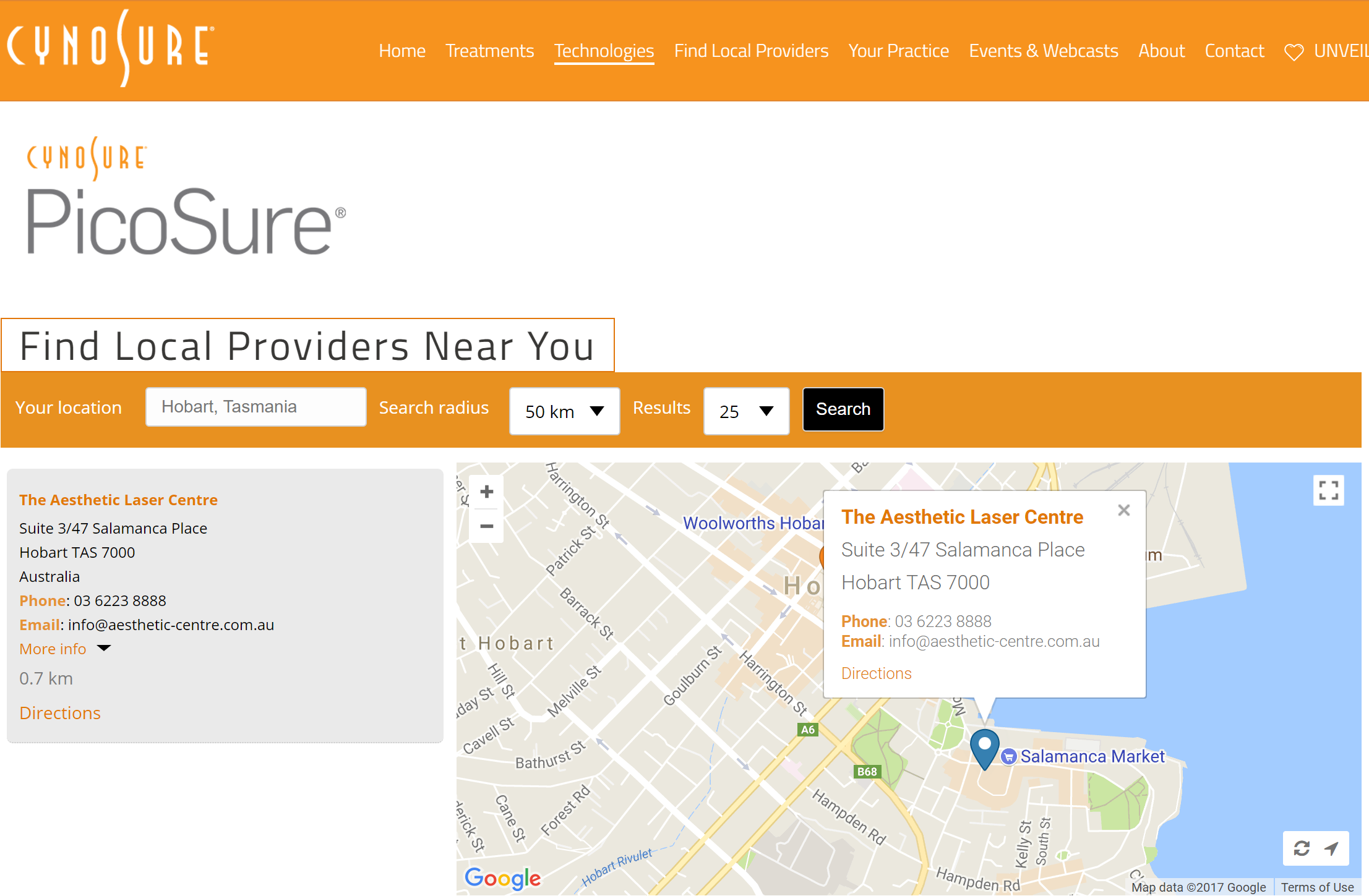Click the Your location input field
The height and width of the screenshot is (896, 1369).
255,407
